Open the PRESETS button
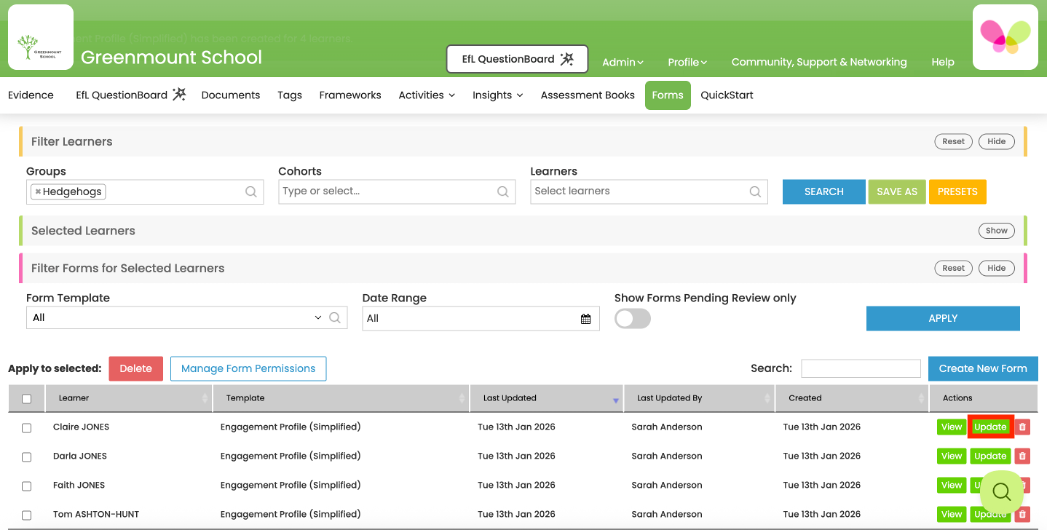 [x=957, y=192]
